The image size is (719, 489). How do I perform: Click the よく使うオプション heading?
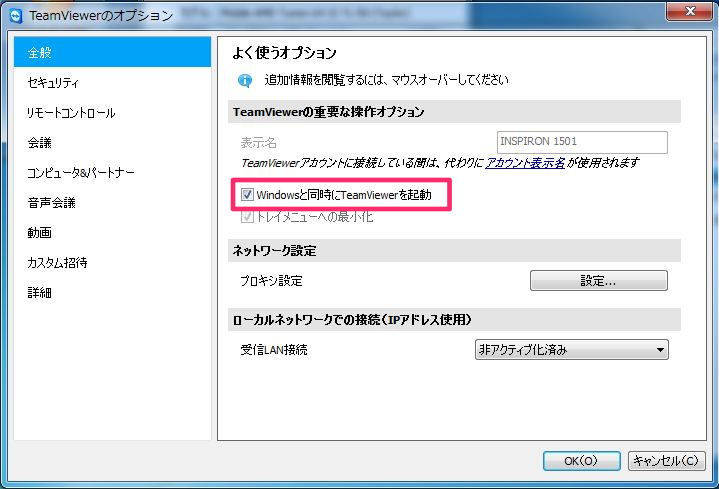point(284,53)
